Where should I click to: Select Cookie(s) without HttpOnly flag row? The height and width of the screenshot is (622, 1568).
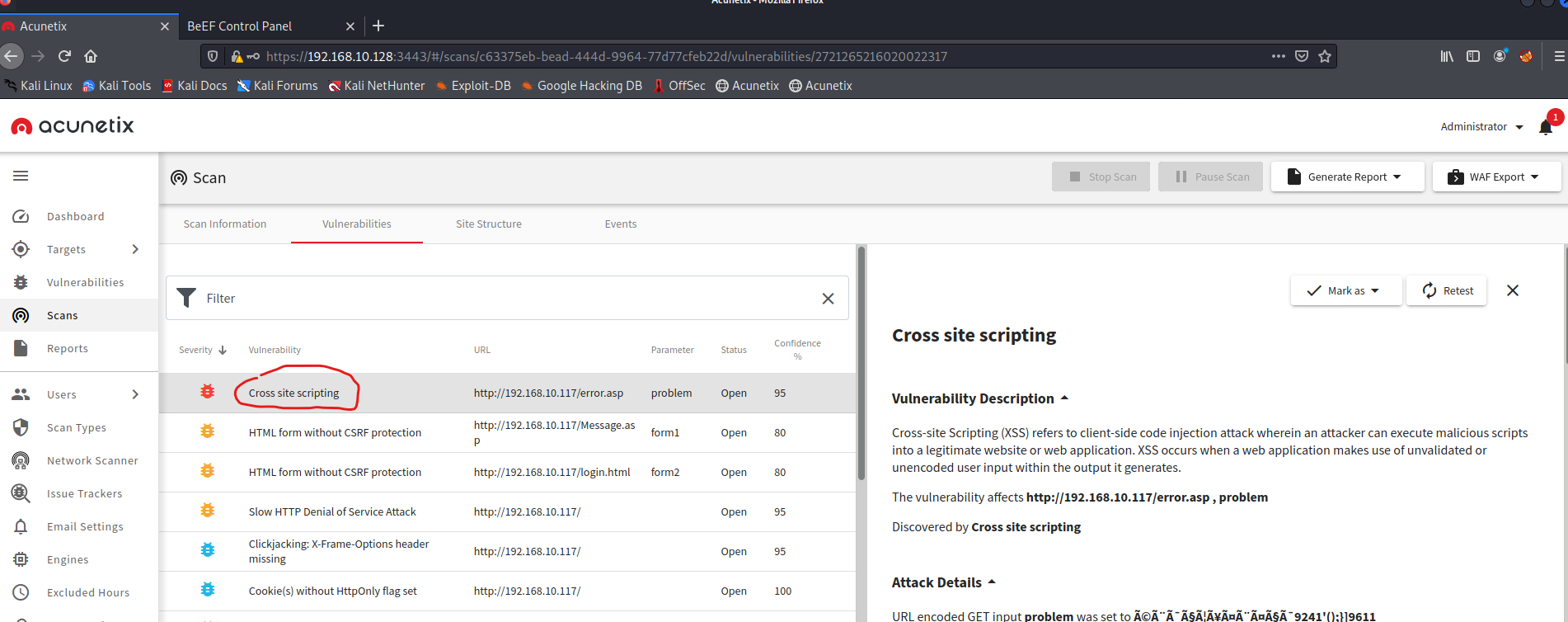click(507, 591)
